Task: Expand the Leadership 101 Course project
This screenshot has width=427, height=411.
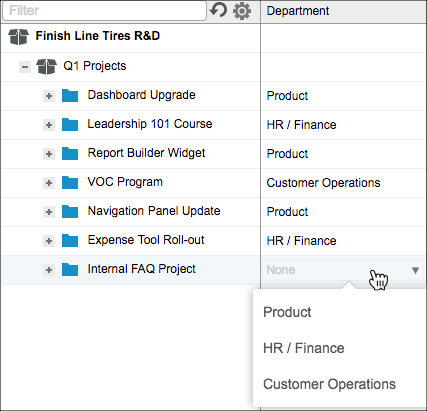Action: pos(49,125)
